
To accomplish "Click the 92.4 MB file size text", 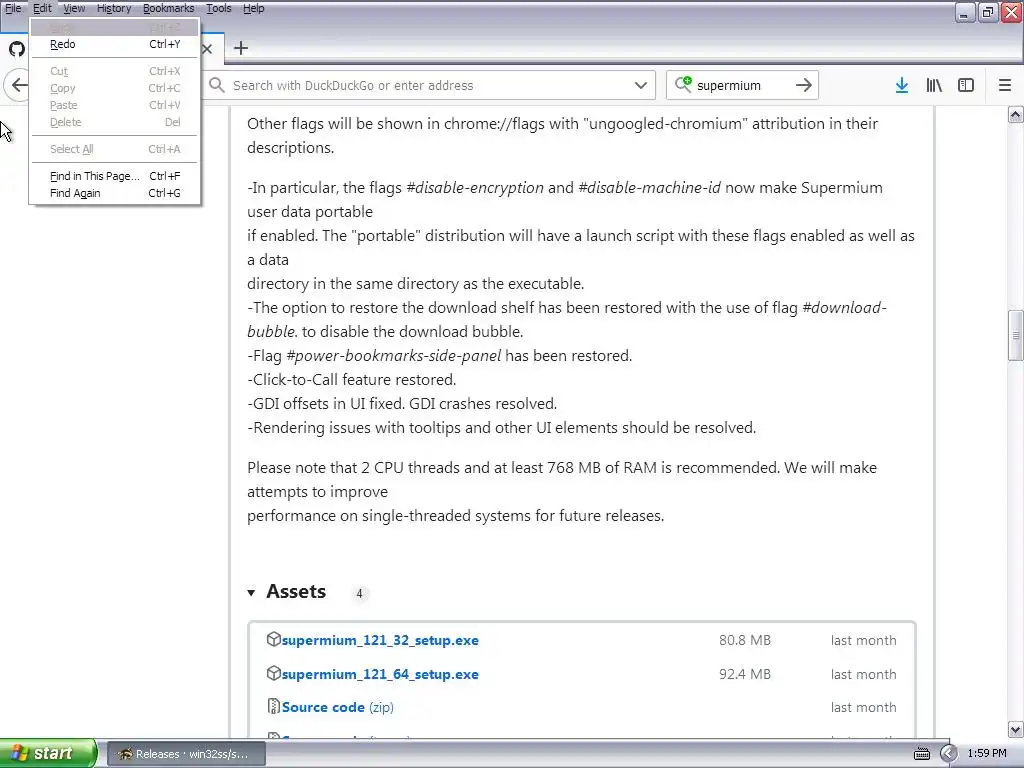I will (745, 675).
